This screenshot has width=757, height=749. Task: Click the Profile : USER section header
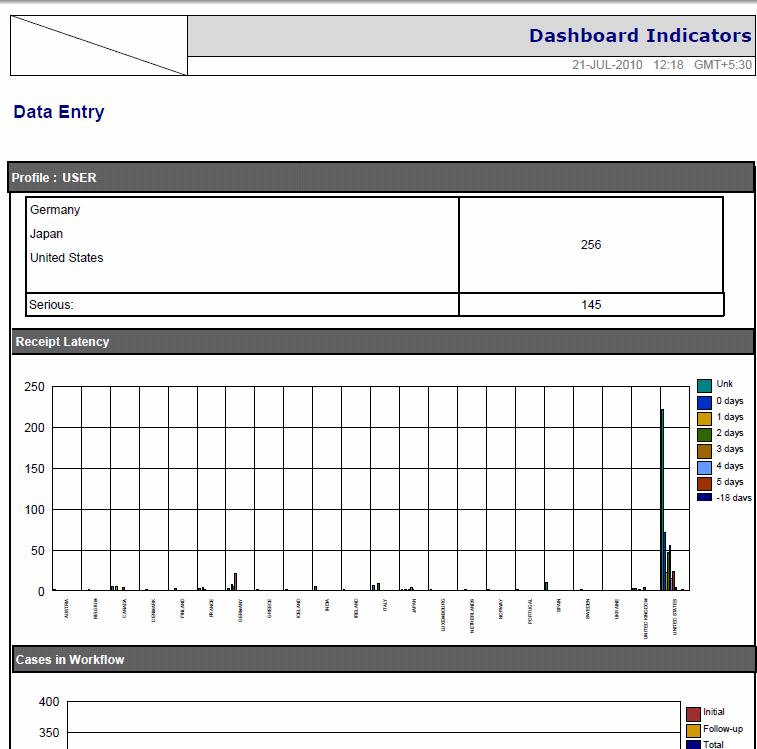[381, 178]
